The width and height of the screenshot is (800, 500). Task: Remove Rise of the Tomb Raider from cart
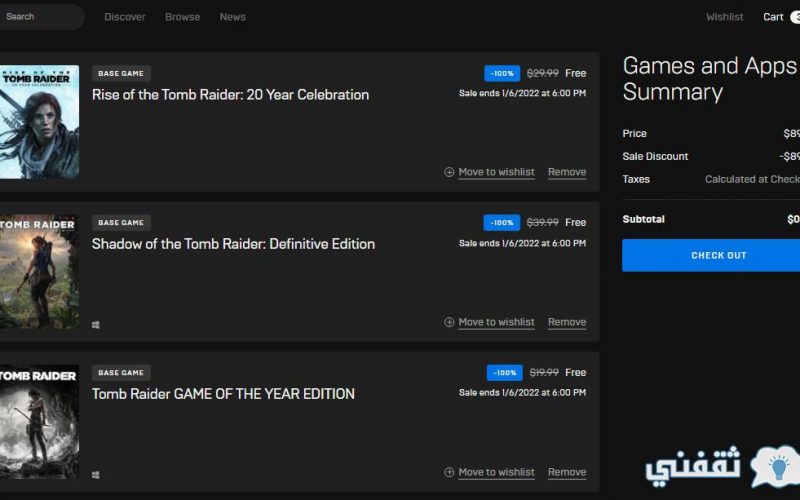point(567,172)
